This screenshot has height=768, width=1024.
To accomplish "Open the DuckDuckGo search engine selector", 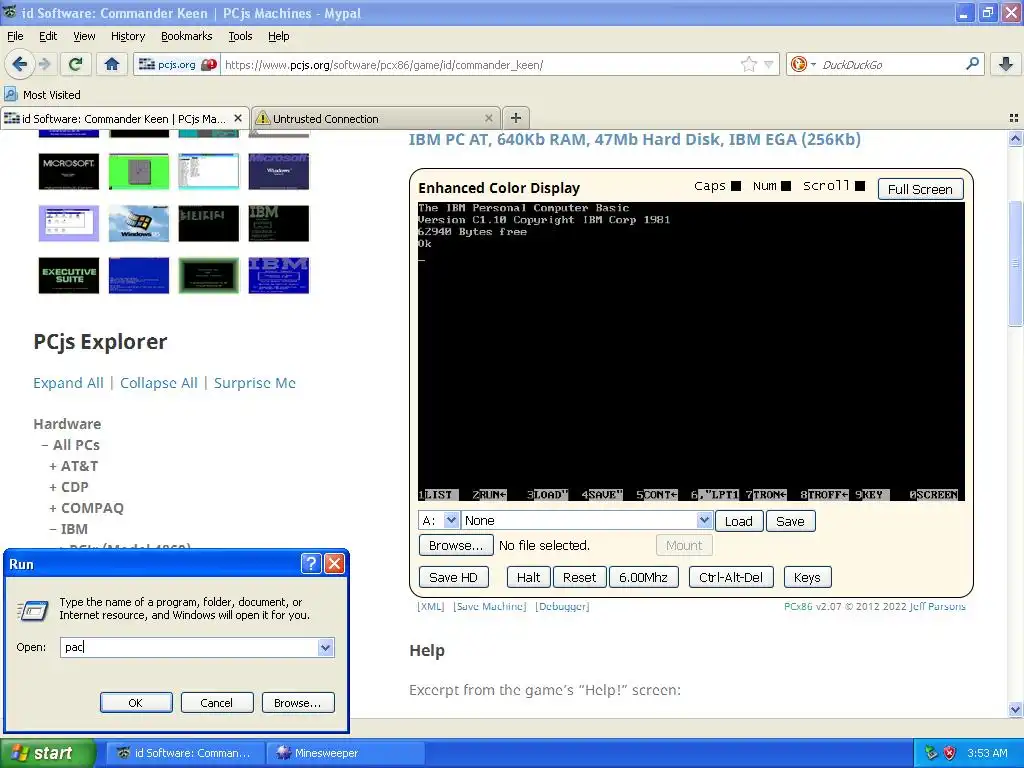I will point(803,64).
